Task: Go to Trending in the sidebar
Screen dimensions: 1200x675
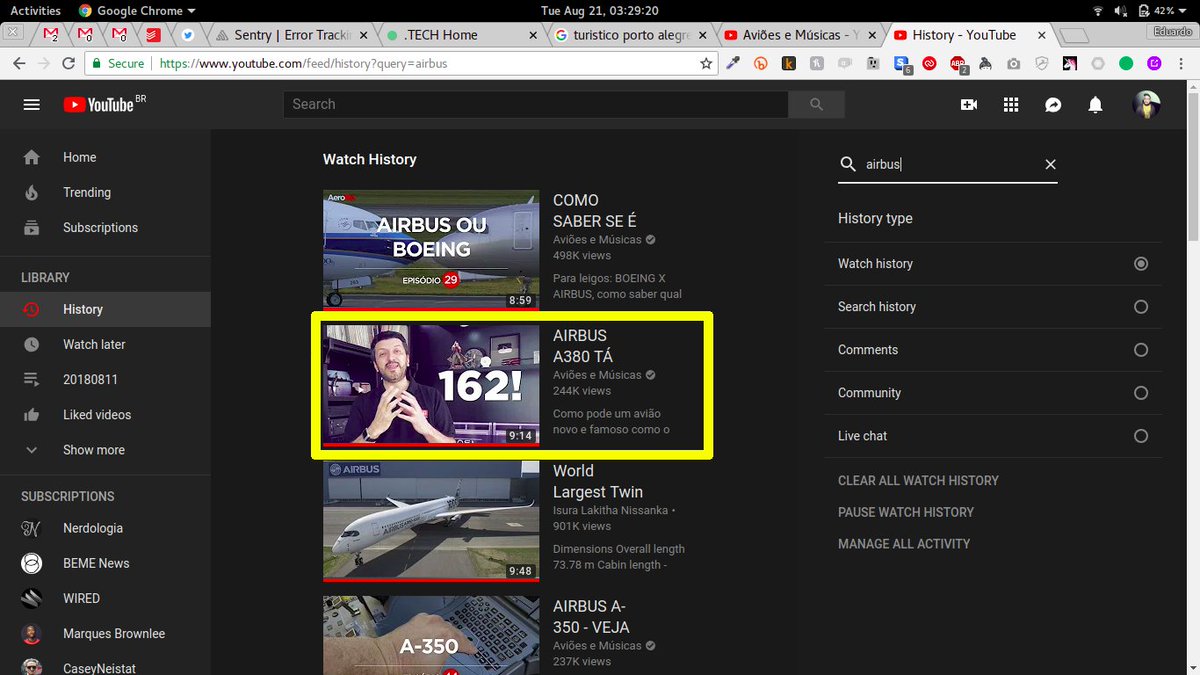Action: click(x=105, y=192)
